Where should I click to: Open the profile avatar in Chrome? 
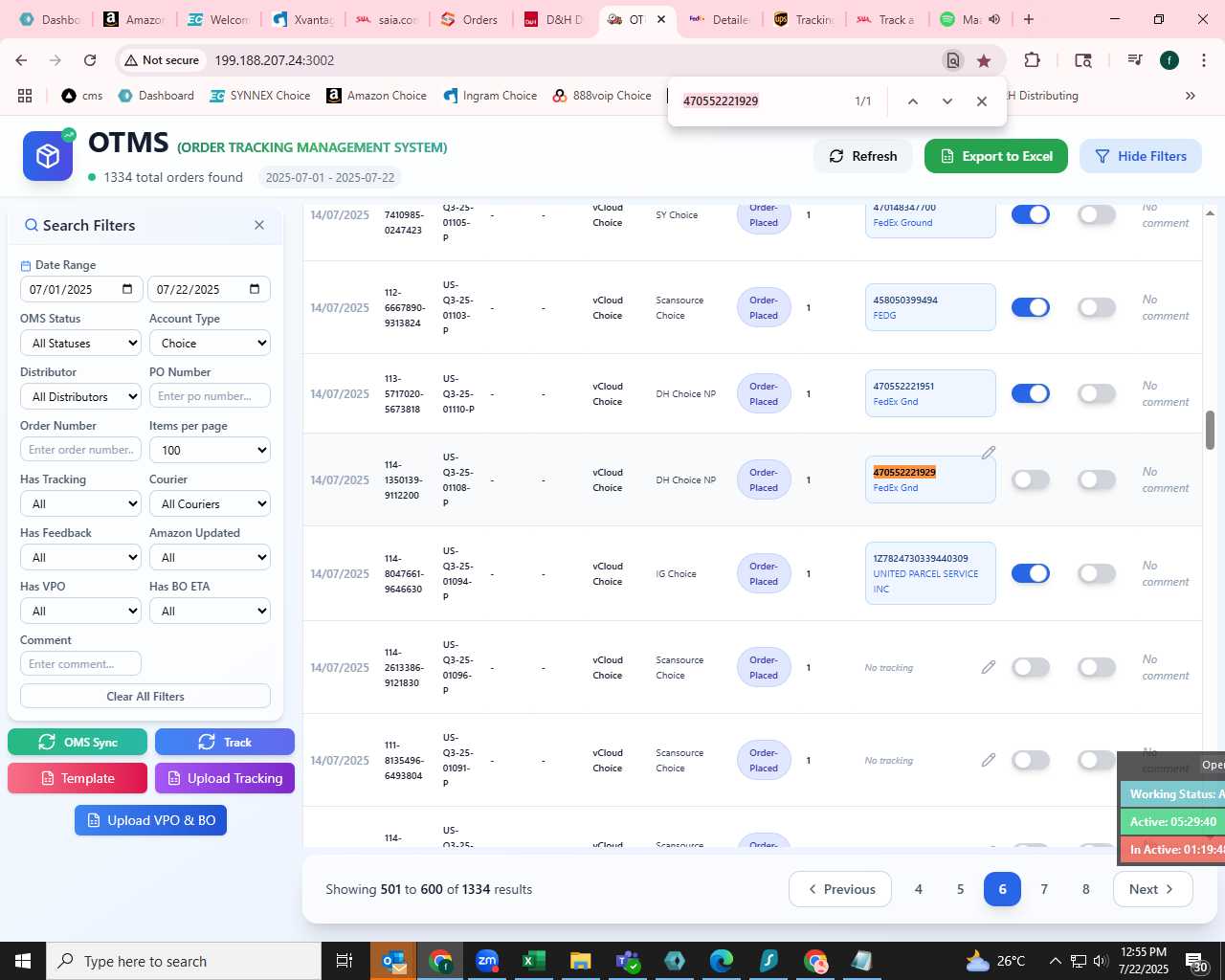[1169, 60]
